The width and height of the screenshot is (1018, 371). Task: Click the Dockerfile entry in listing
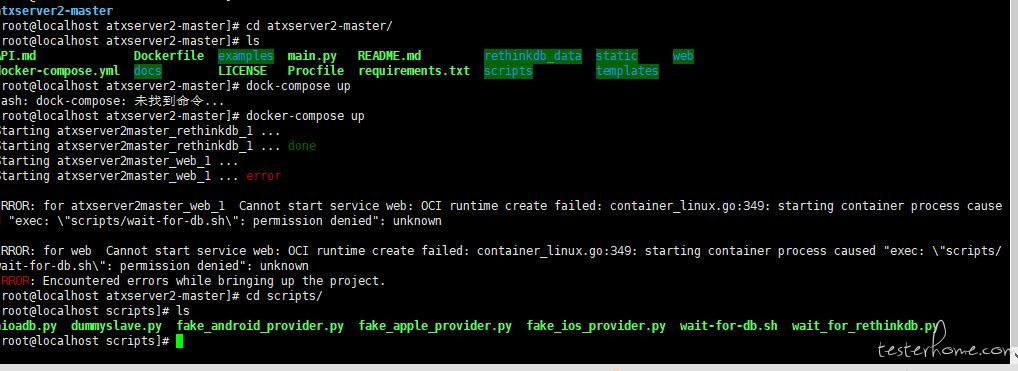pyautogui.click(x=169, y=56)
